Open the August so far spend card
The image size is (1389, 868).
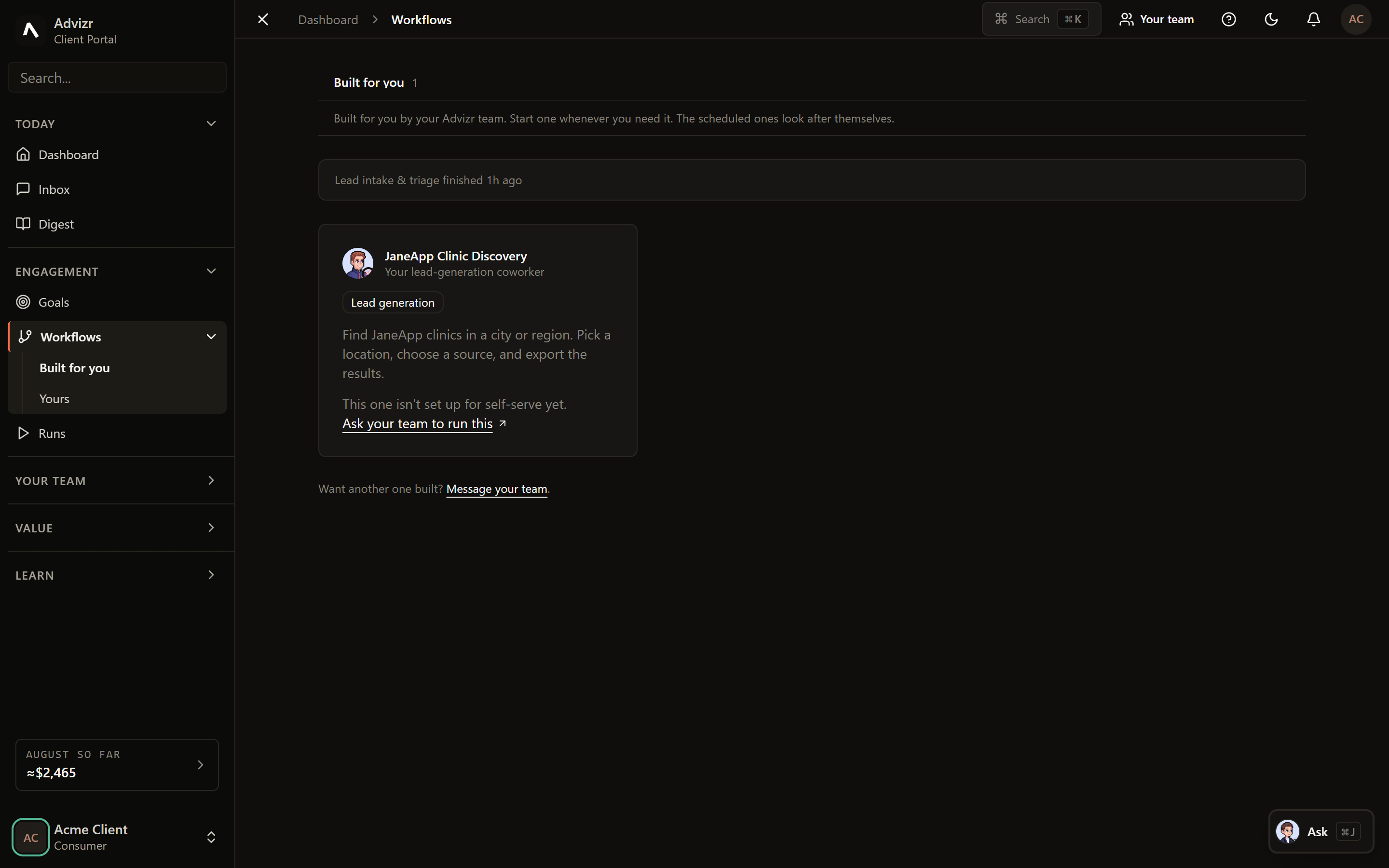tap(117, 765)
